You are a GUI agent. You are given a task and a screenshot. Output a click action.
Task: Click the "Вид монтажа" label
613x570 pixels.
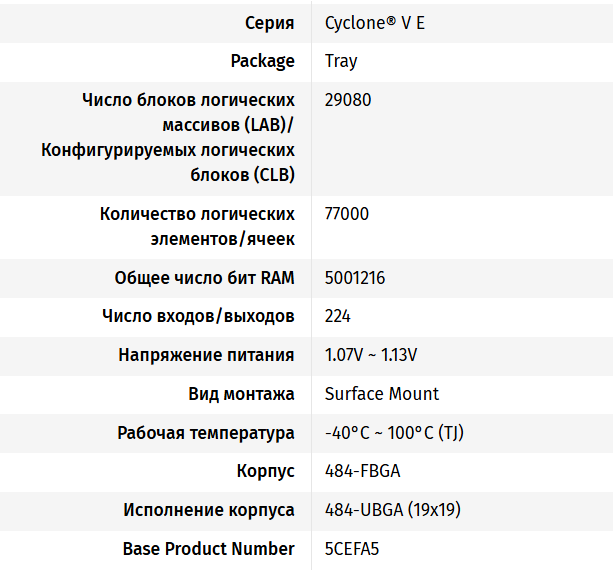pyautogui.click(x=241, y=394)
